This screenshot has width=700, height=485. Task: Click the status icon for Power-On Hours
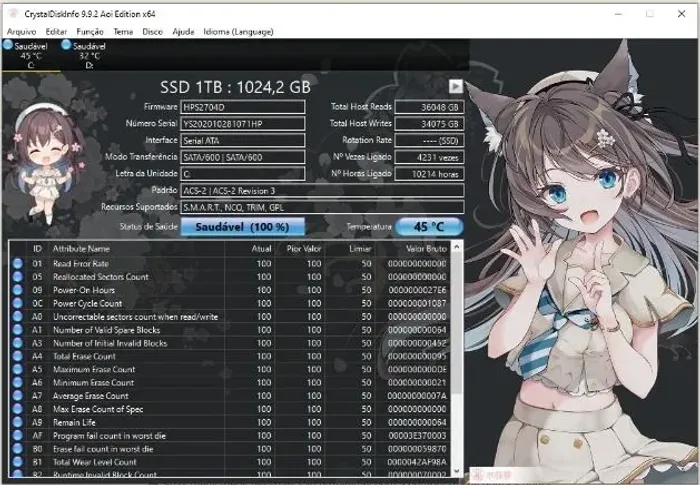pyautogui.click(x=17, y=290)
